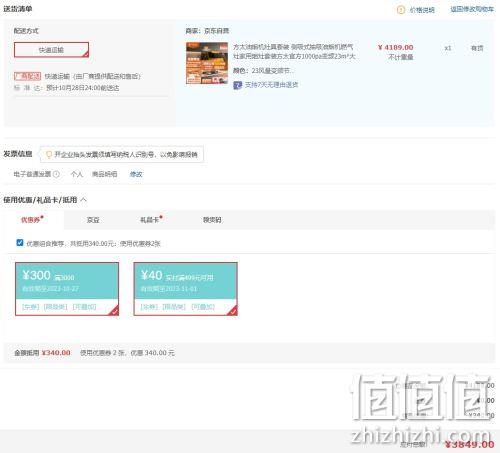Click the price info question icon
Screen dimensions: 500x453
coord(401,10)
